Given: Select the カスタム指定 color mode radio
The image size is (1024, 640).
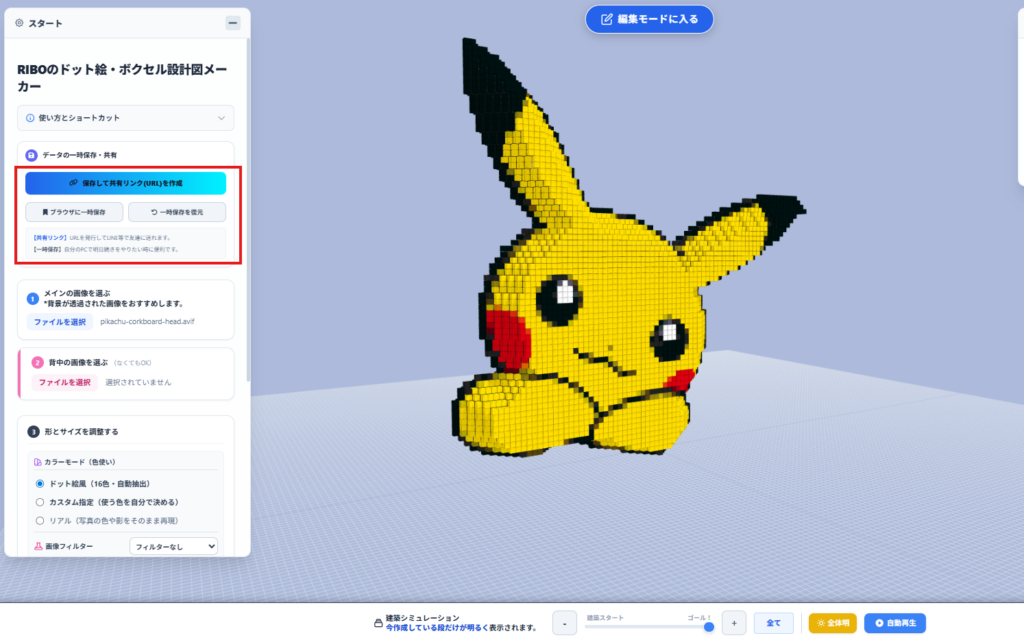Looking at the screenshot, I should click(40, 502).
